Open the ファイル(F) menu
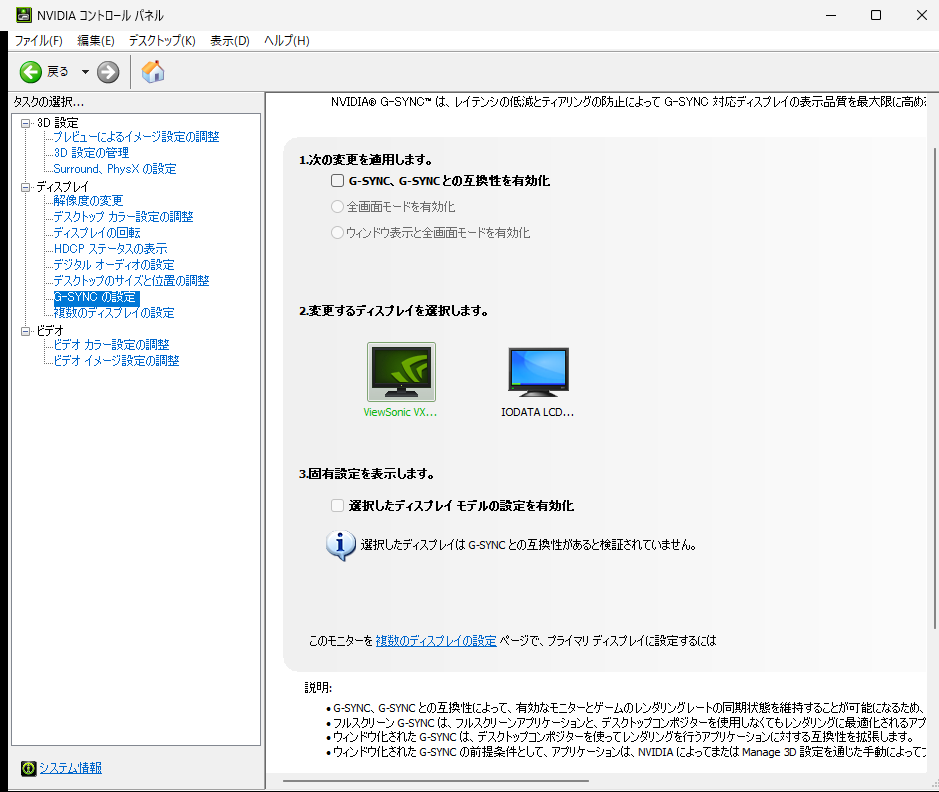This screenshot has width=939, height=792. coord(38,41)
